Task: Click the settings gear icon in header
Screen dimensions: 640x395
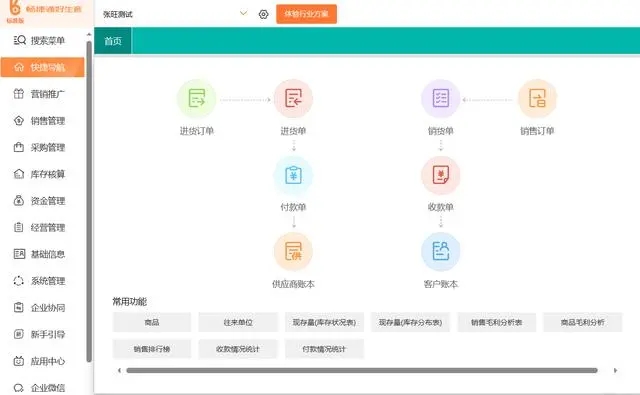Action: point(264,14)
